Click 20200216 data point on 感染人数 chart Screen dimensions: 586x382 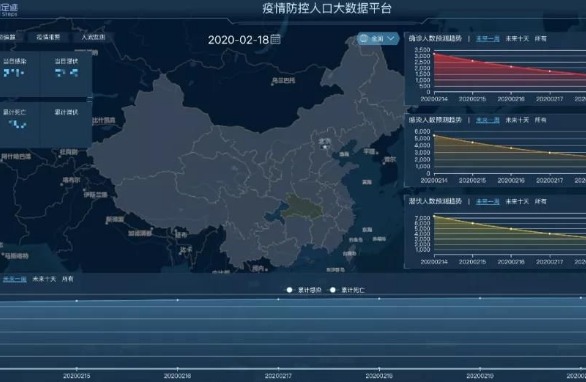pos(511,148)
